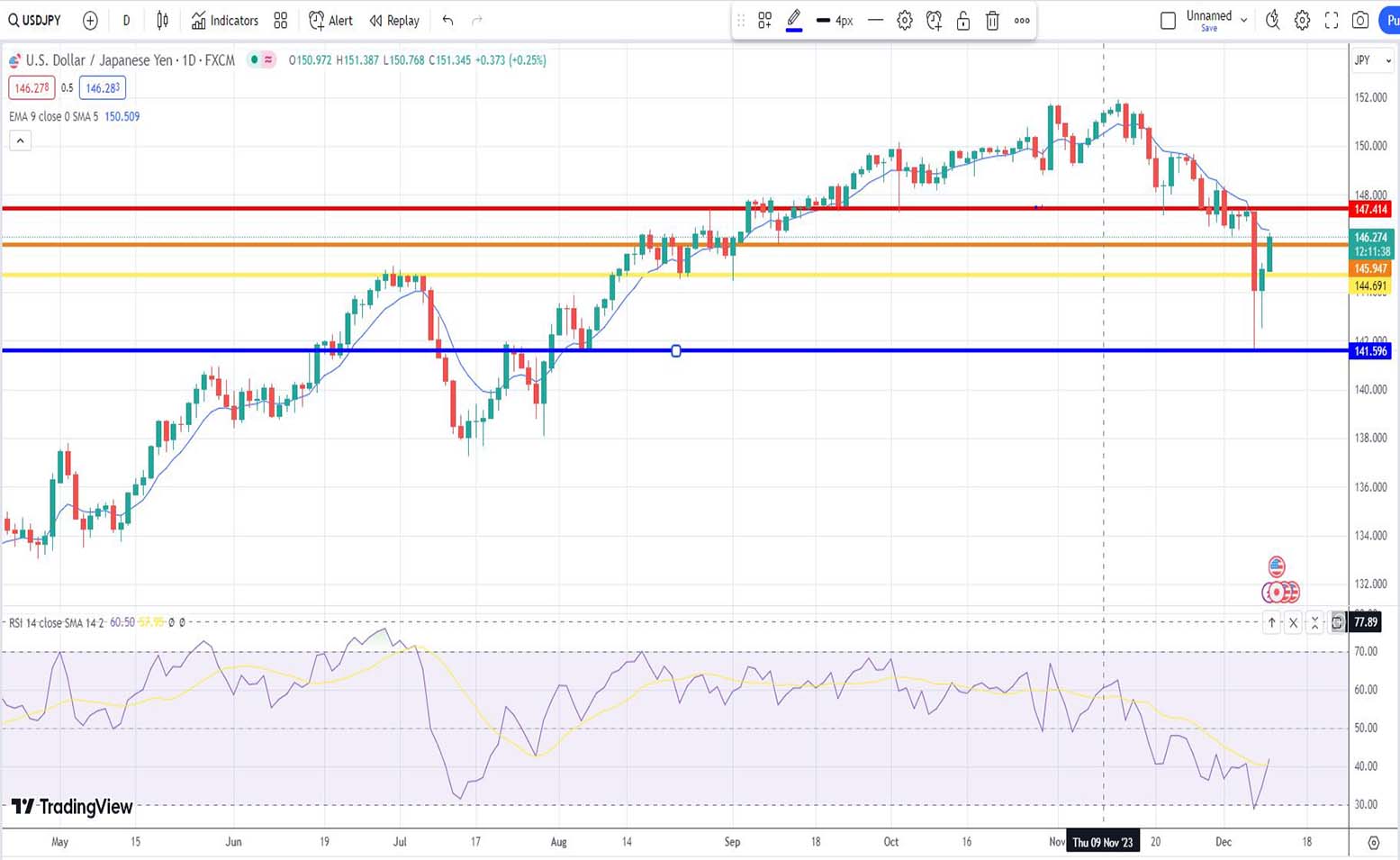
Task: Open drawing settings gear in floating toolbar
Action: tap(905, 21)
